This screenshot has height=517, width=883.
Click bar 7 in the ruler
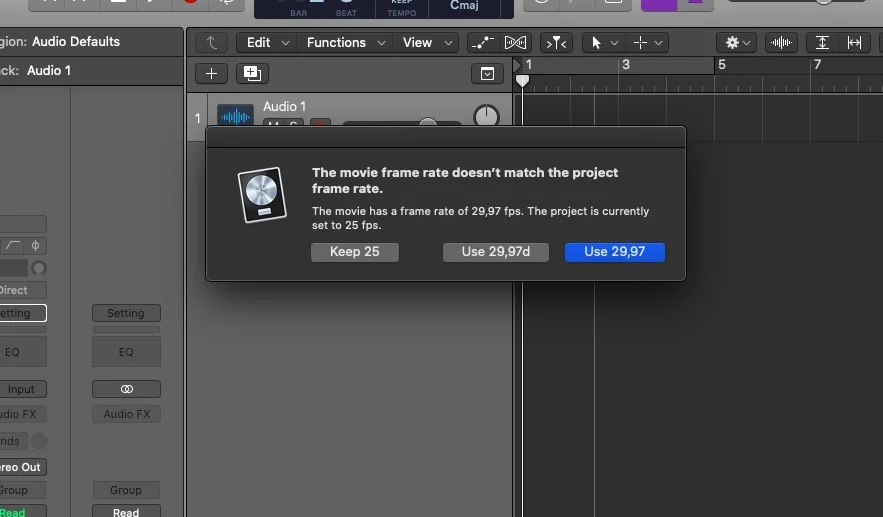coord(817,65)
